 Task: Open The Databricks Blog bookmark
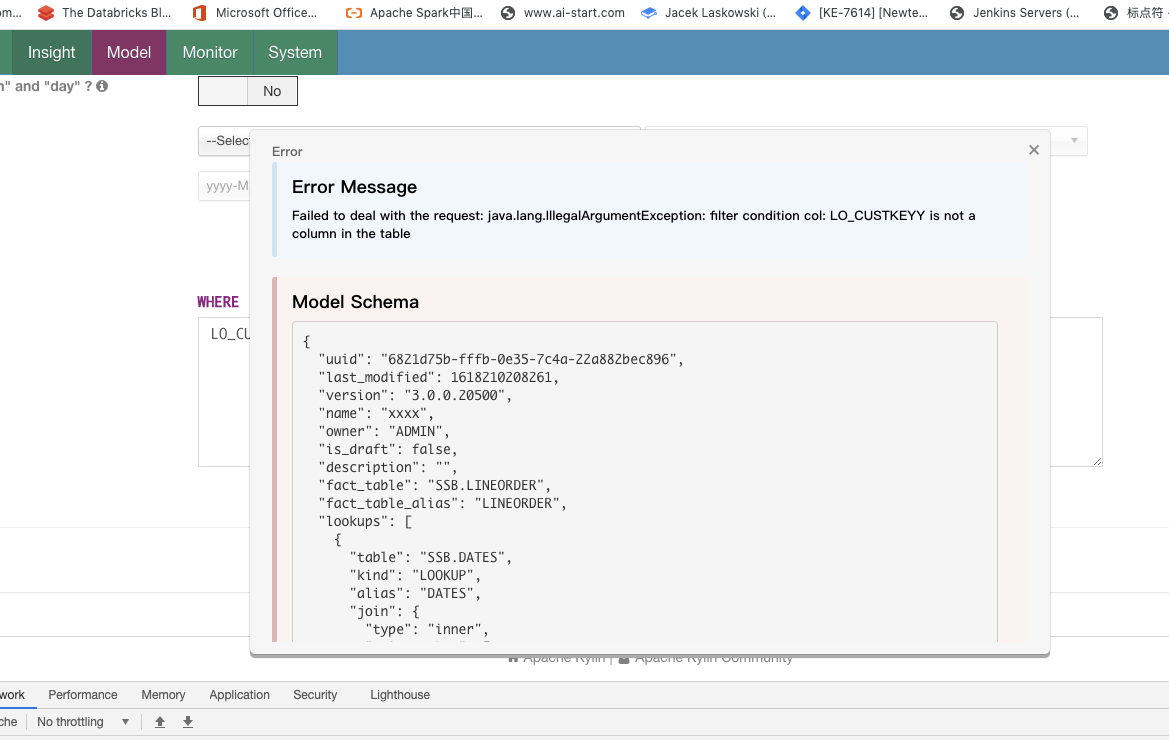pos(104,13)
